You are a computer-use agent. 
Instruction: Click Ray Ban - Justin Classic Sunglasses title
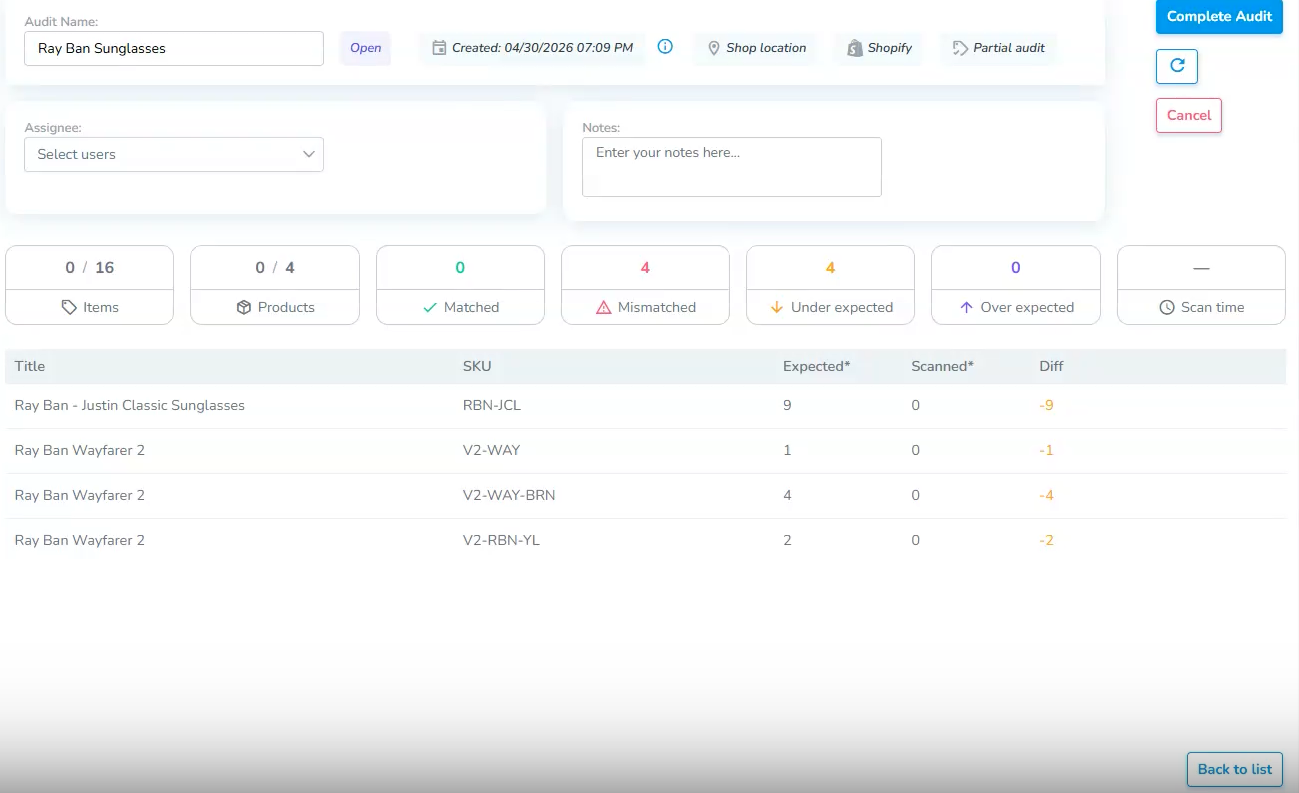(130, 405)
